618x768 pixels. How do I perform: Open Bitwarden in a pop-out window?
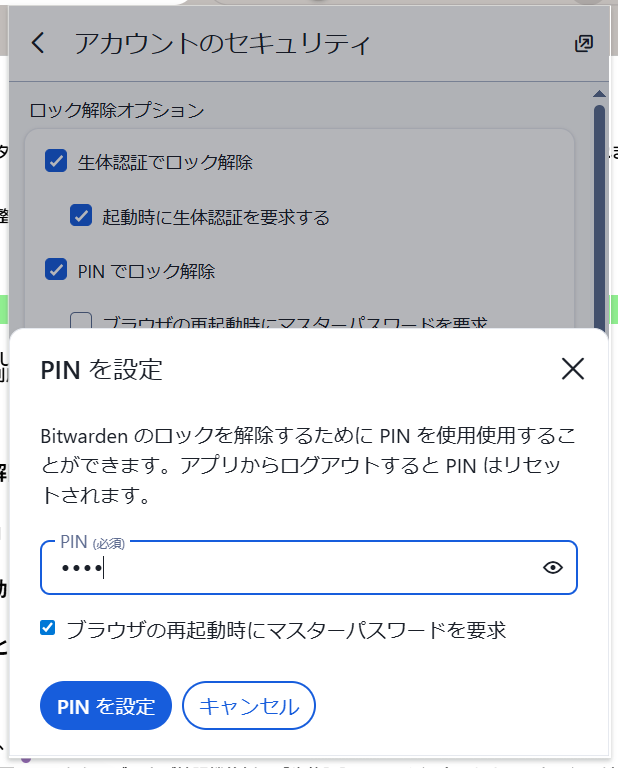pyautogui.click(x=584, y=43)
